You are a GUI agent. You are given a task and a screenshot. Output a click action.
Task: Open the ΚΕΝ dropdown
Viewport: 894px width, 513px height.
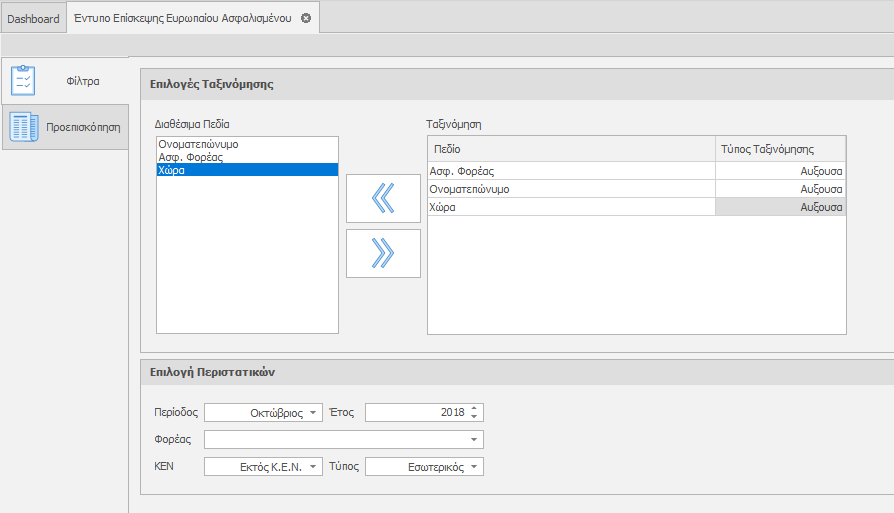[x=314, y=467]
